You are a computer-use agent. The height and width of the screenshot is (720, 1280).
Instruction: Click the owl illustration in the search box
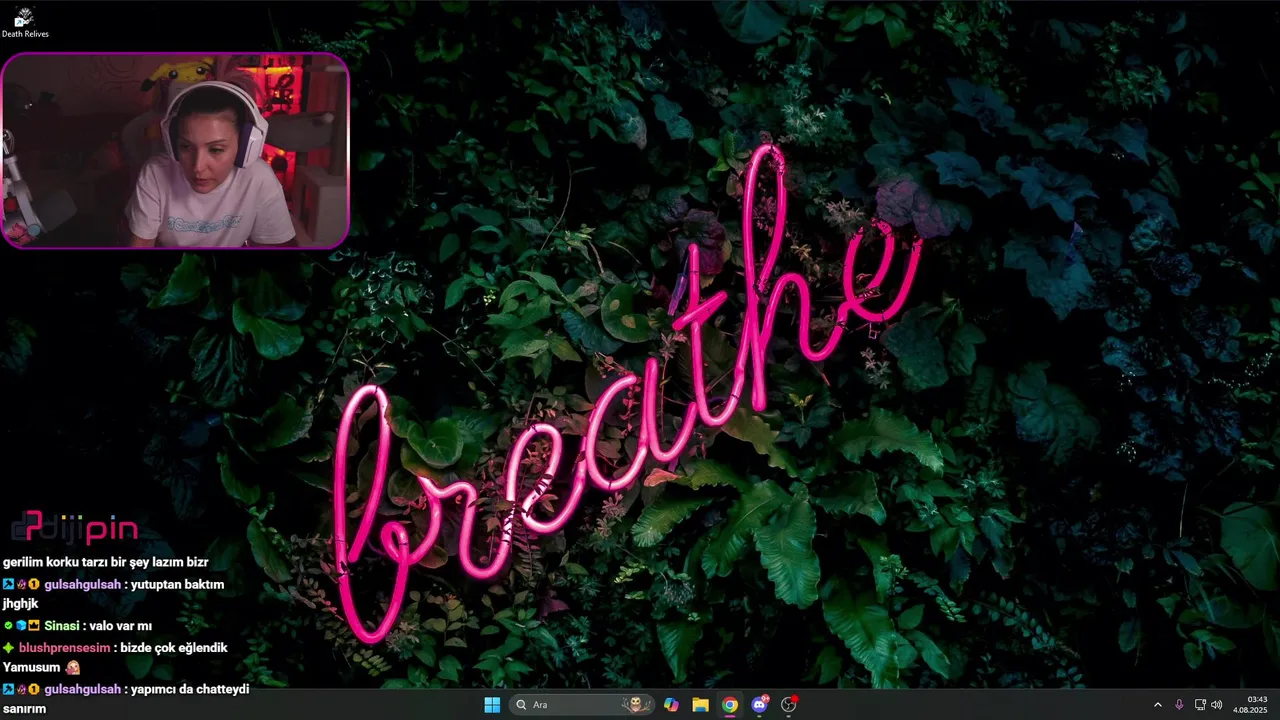pyautogui.click(x=635, y=705)
